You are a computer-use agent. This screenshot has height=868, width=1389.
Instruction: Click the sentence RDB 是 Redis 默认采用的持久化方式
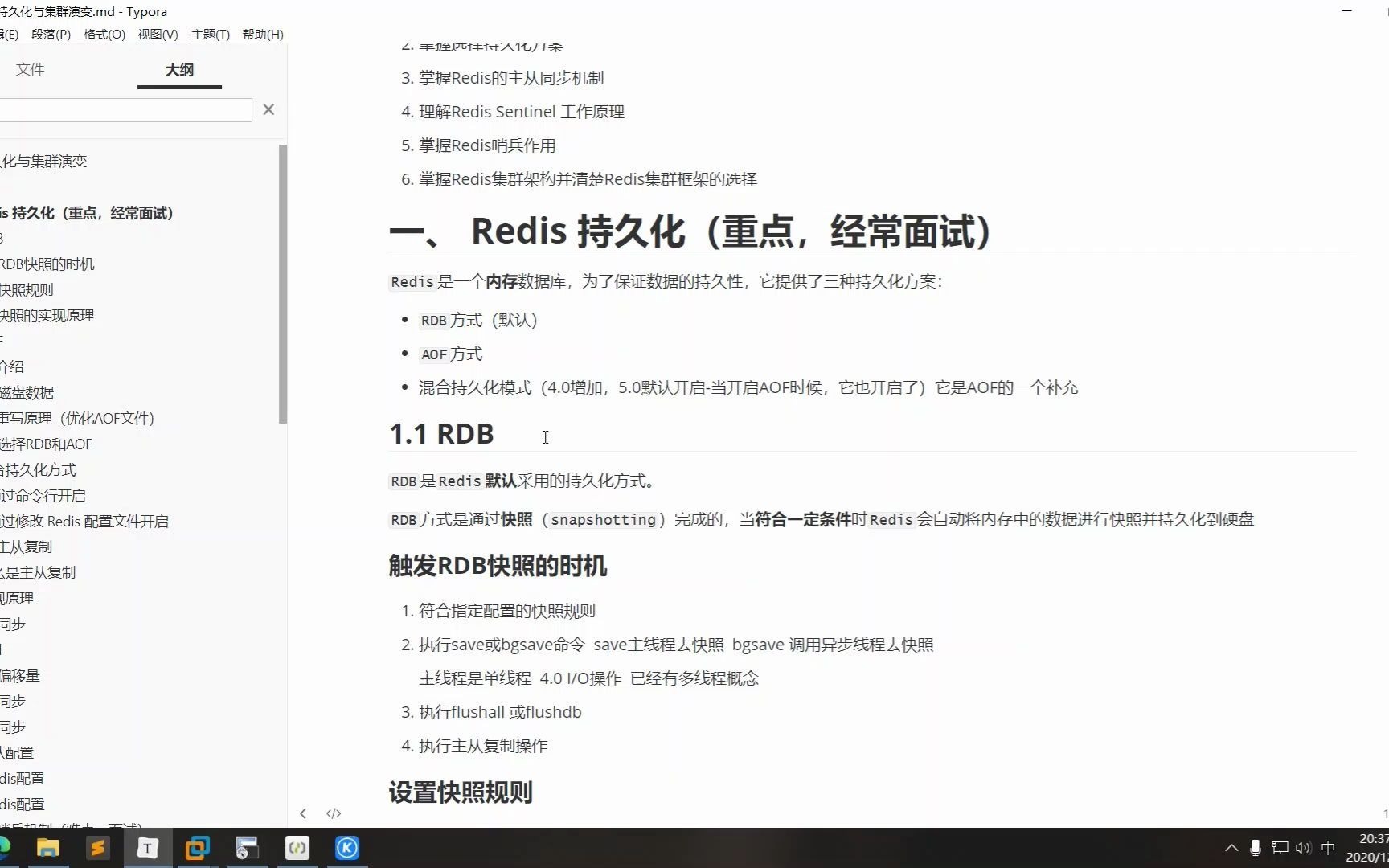(524, 481)
